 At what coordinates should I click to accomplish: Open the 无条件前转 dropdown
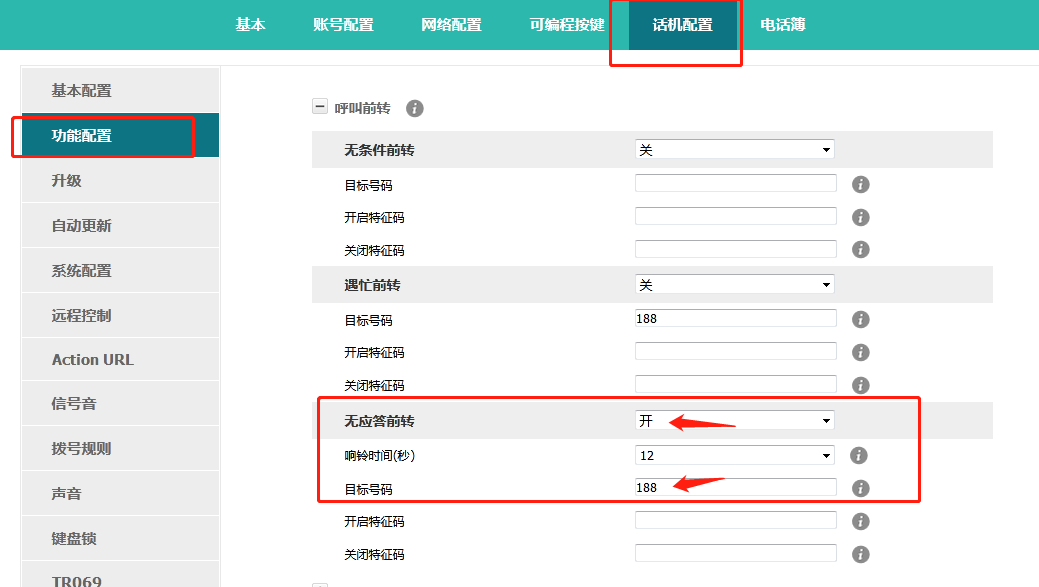pyautogui.click(x=735, y=149)
